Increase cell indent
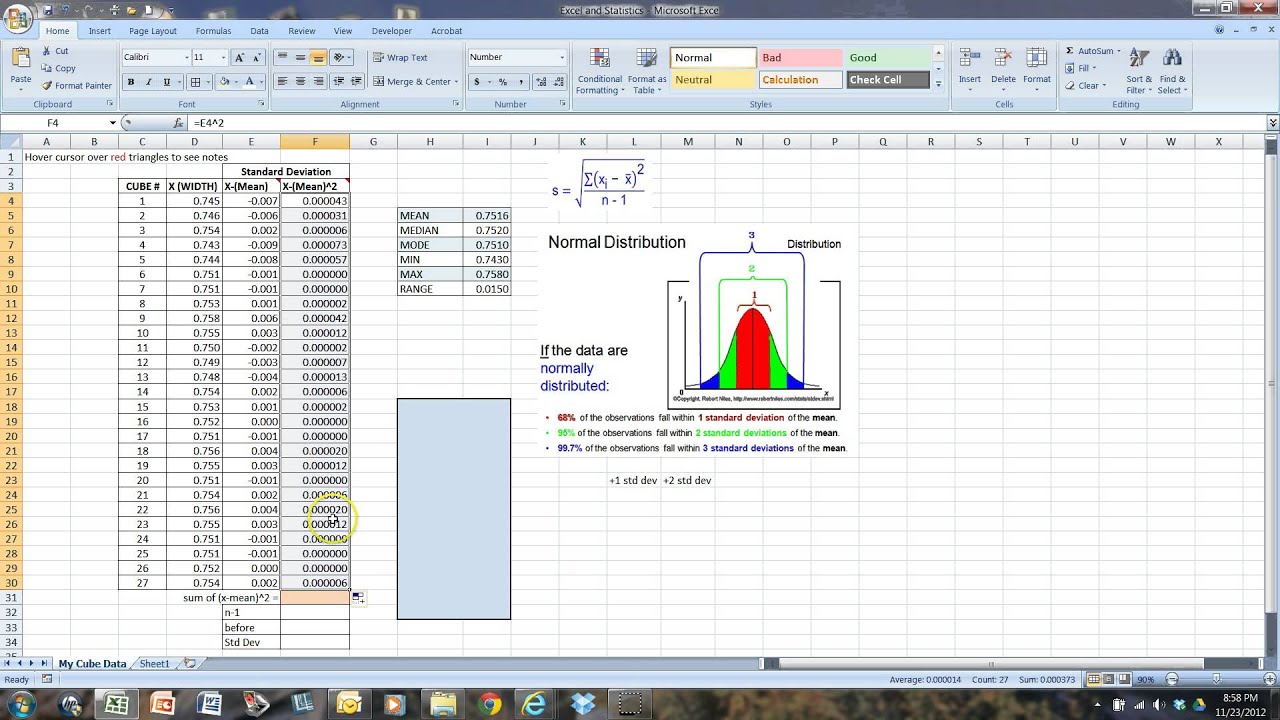The width and height of the screenshot is (1280, 720). coord(355,82)
